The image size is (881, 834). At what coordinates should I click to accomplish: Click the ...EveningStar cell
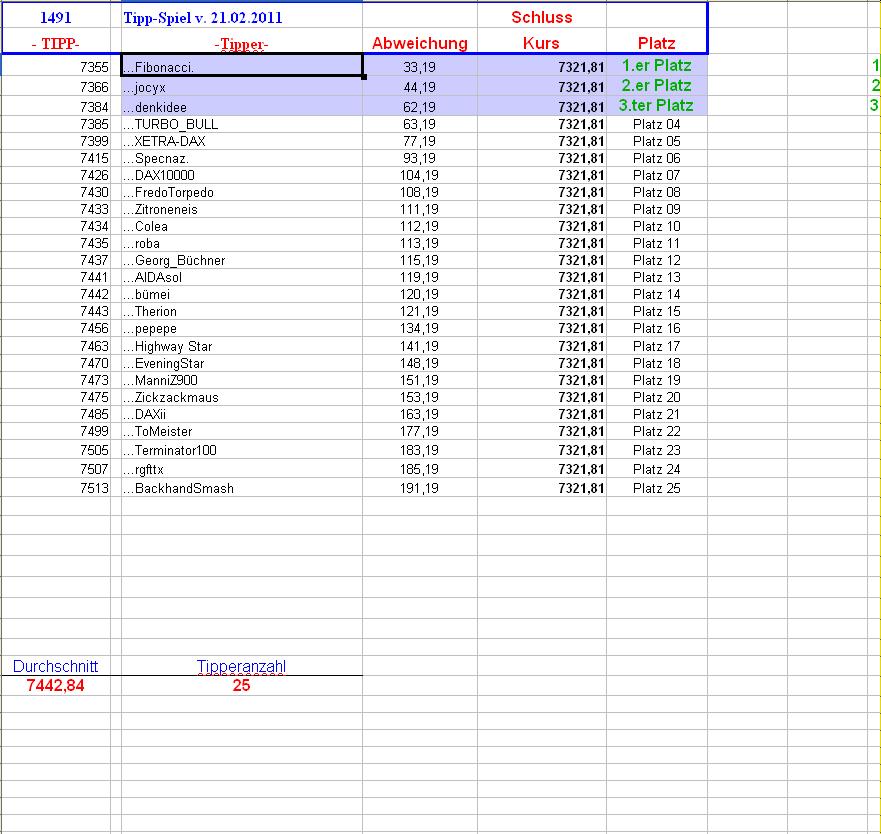[x=242, y=363]
